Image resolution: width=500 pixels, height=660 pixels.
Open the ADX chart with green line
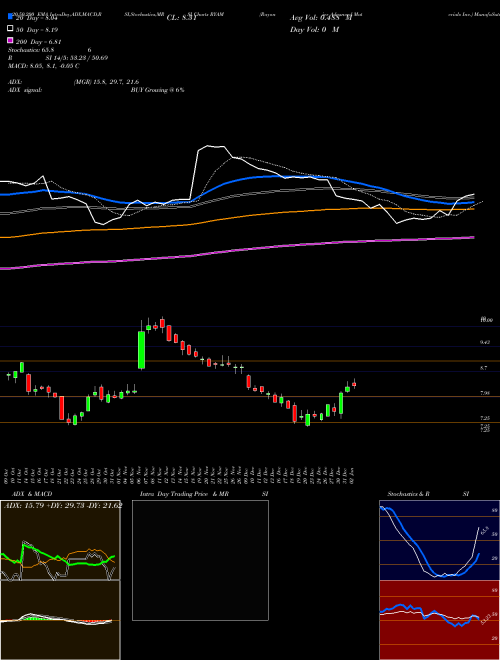(60, 540)
